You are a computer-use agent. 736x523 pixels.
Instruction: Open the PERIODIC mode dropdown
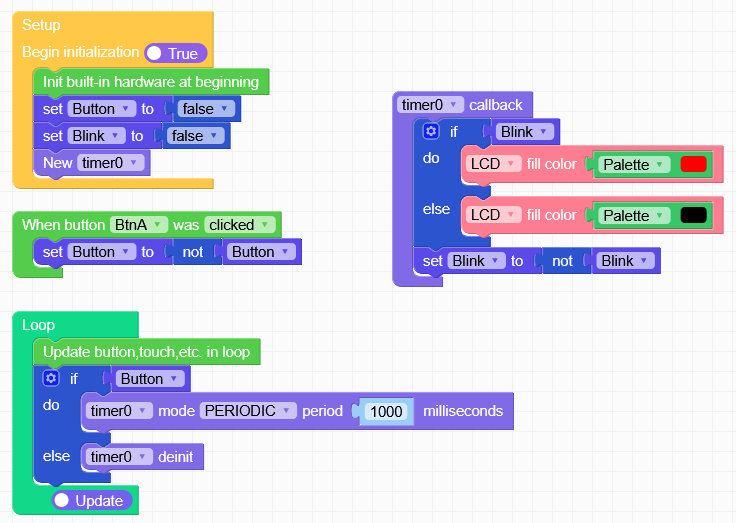click(248, 411)
